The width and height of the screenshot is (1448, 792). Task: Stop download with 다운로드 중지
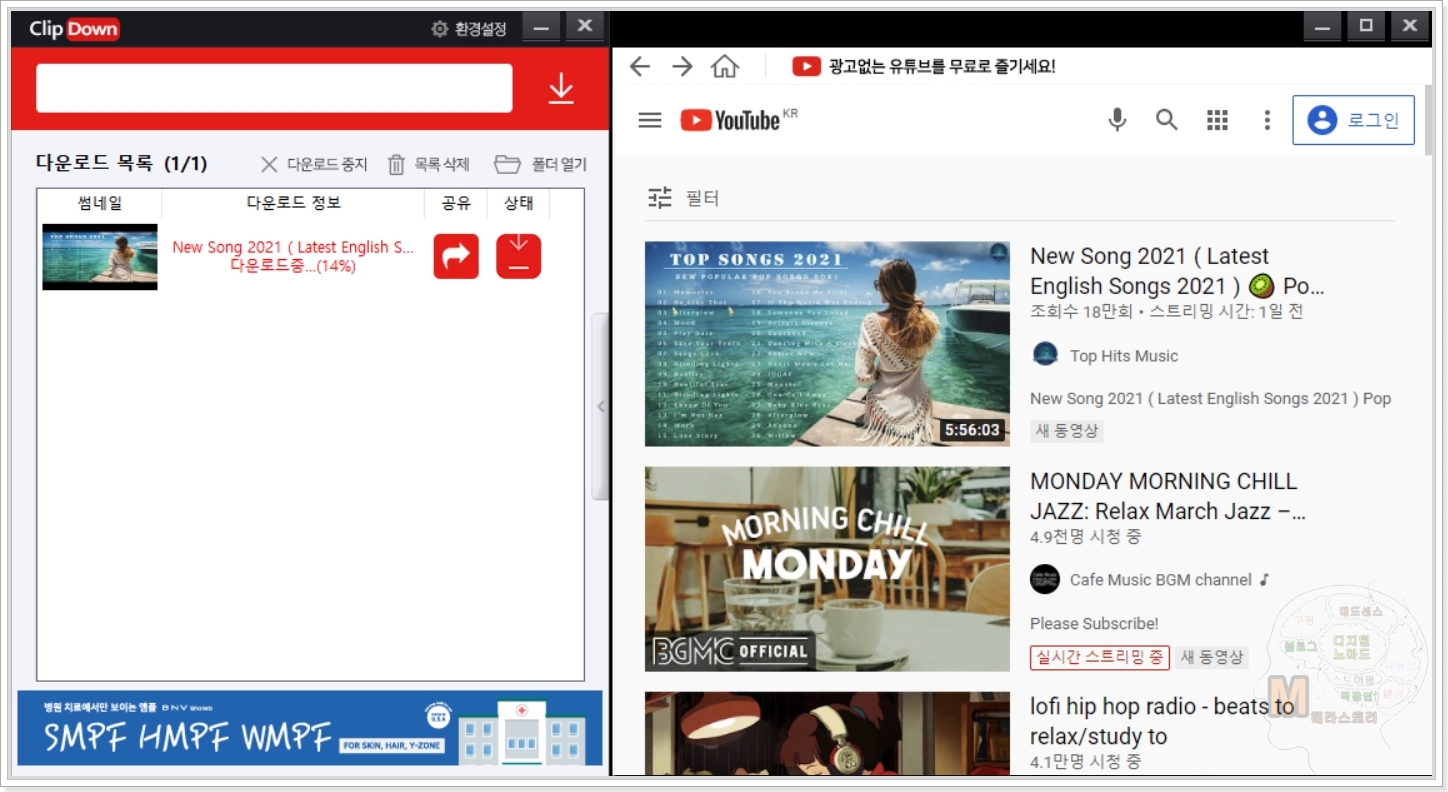tap(313, 164)
